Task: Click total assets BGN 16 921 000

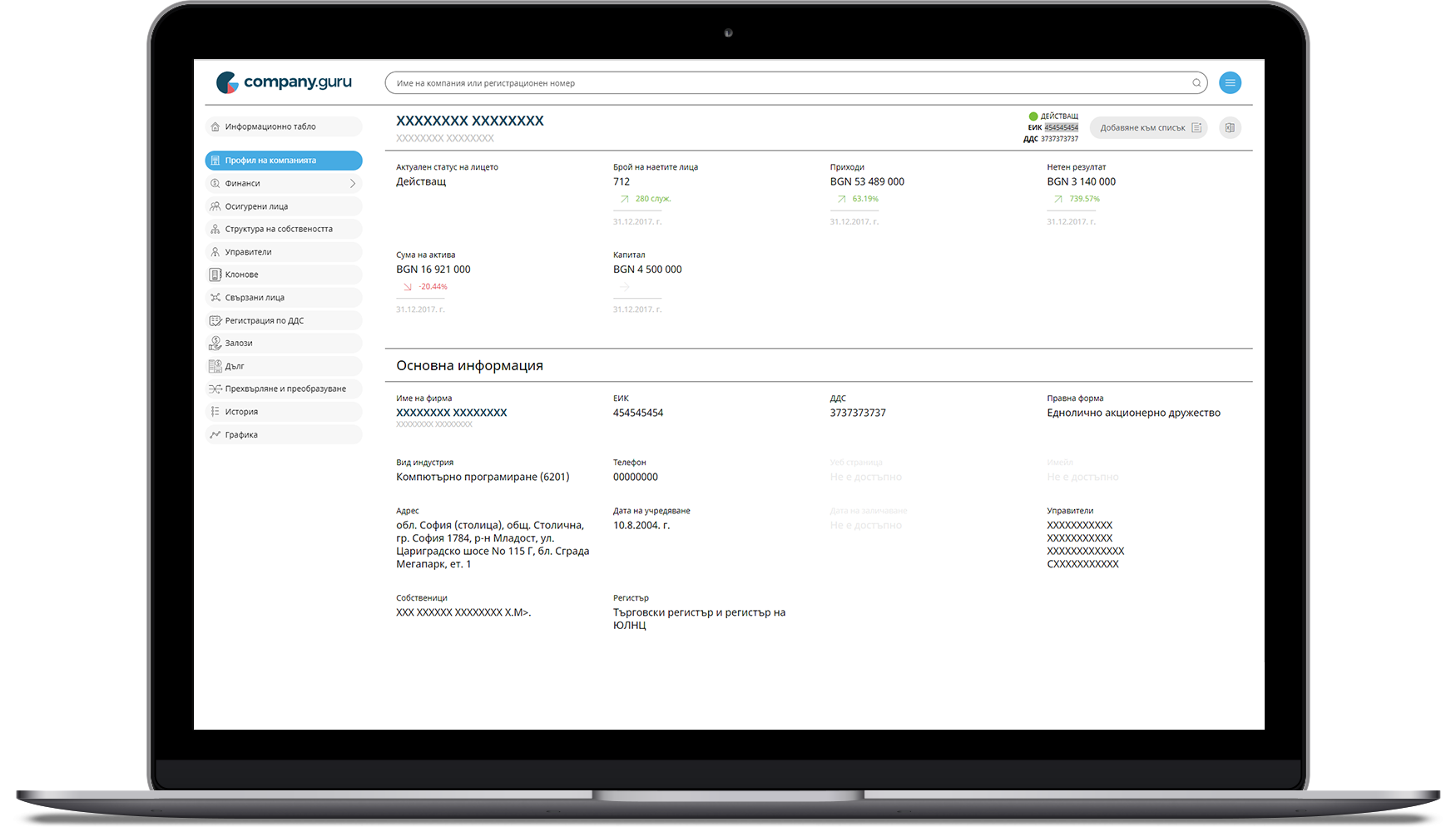Action: (433, 270)
